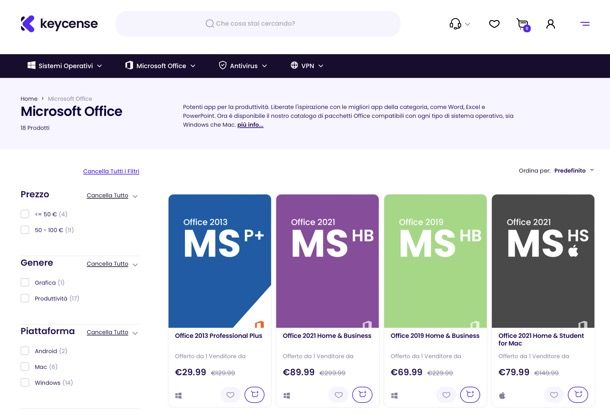Click the keycense logo
The width and height of the screenshot is (610, 413).
(x=59, y=24)
